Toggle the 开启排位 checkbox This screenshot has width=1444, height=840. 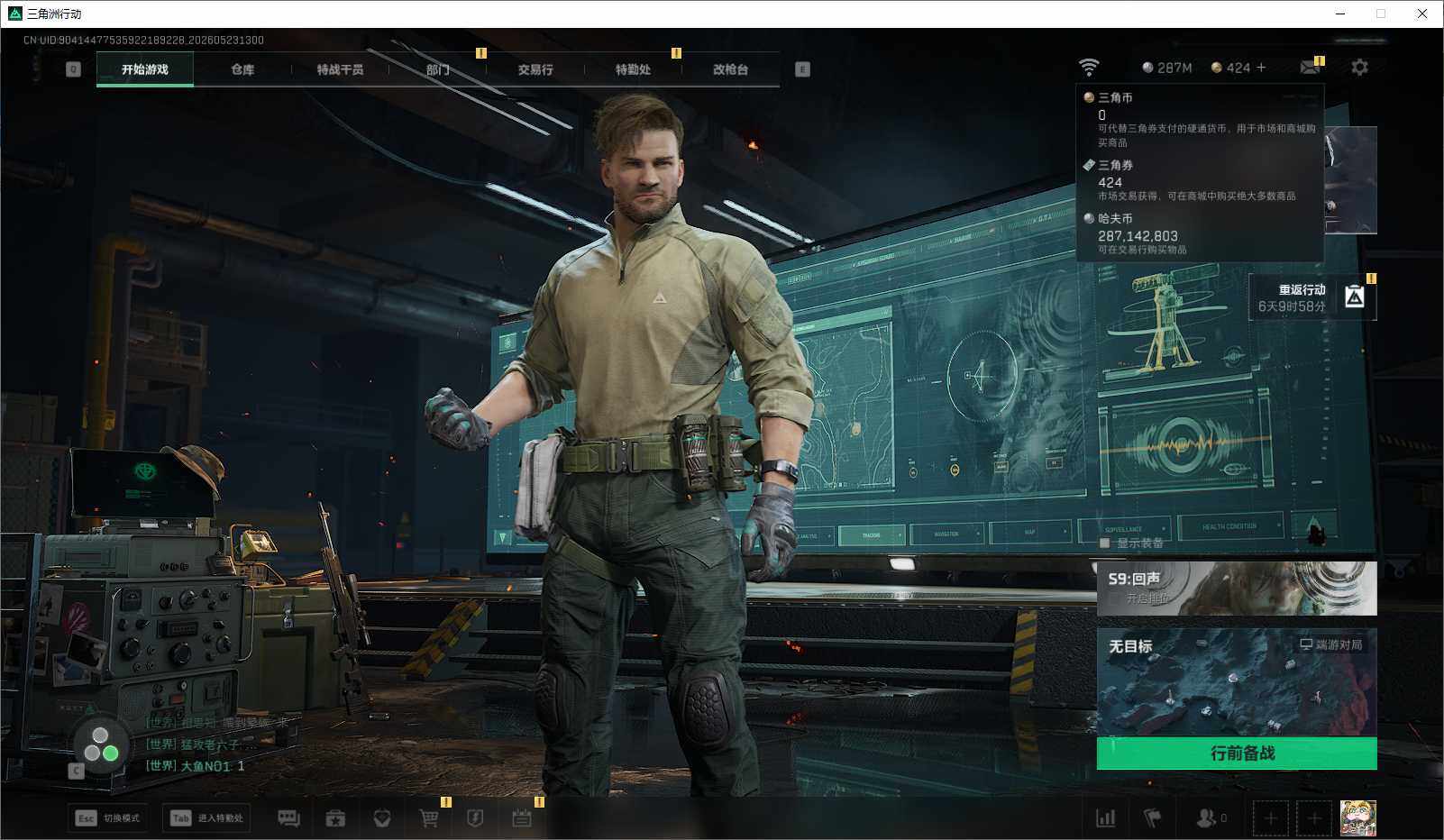[1116, 598]
